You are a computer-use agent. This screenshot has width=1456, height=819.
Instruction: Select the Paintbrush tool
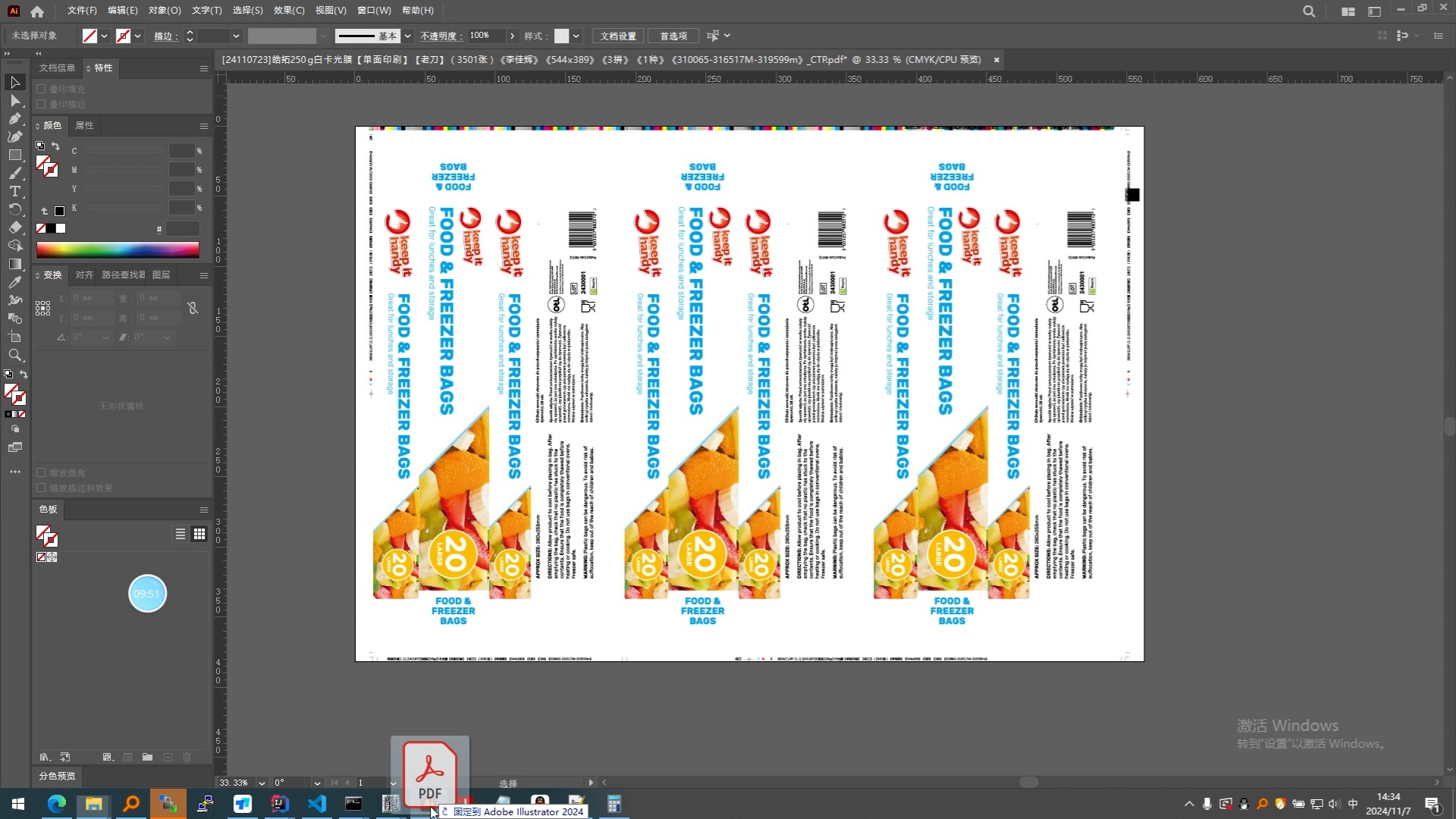tap(14, 173)
